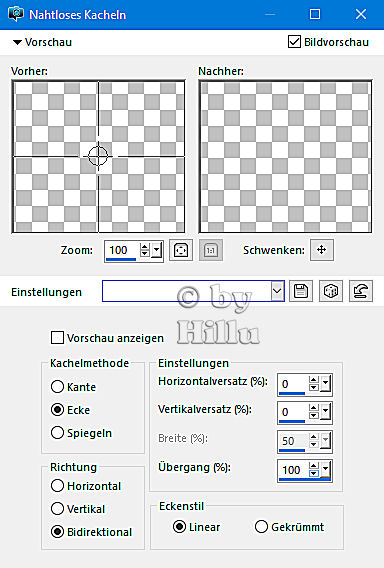
Task: Choose the Bidirektional direction
Action: [x=57, y=532]
